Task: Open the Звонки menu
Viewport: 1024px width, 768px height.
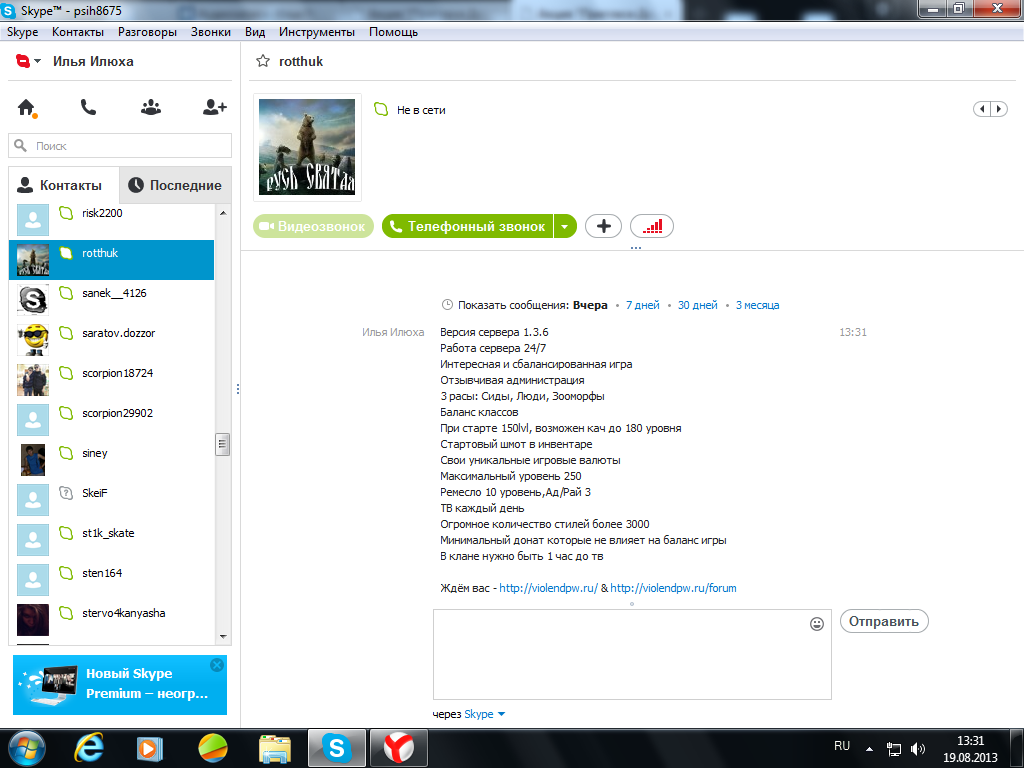Action: (211, 32)
